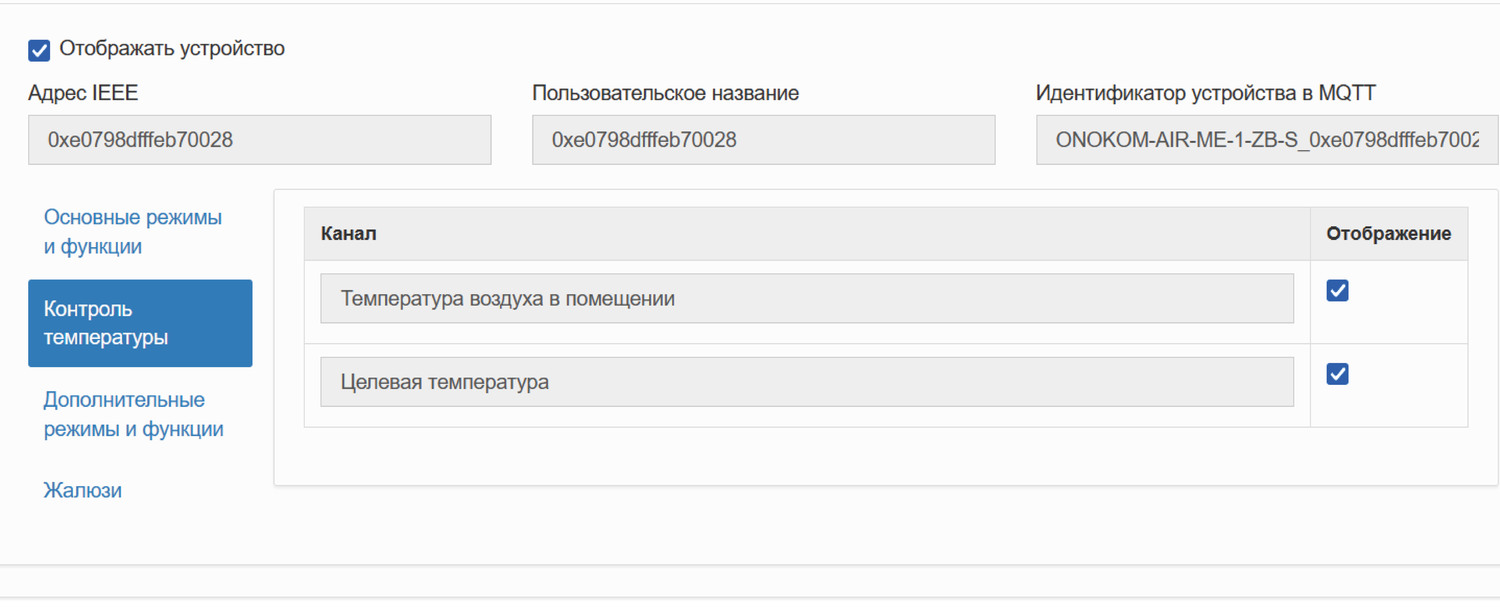Click the Канал column header
The image size is (1500, 615).
point(349,234)
